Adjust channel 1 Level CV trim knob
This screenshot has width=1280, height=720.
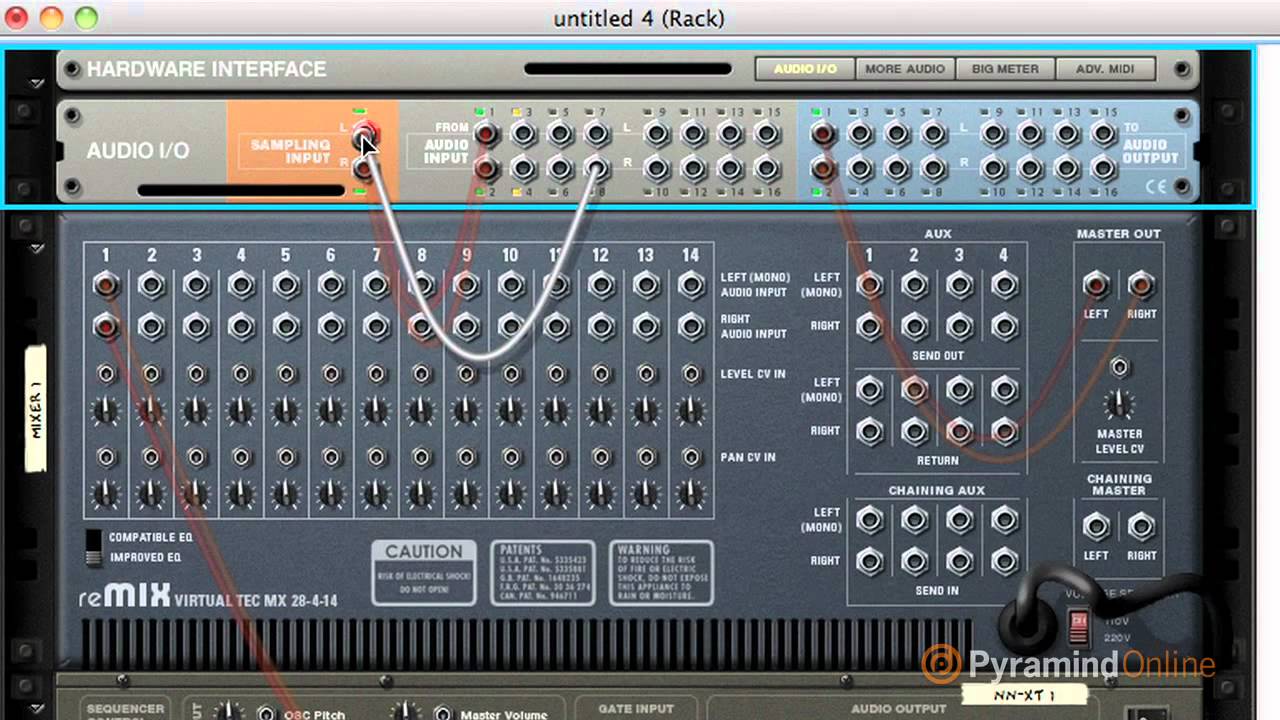point(106,411)
